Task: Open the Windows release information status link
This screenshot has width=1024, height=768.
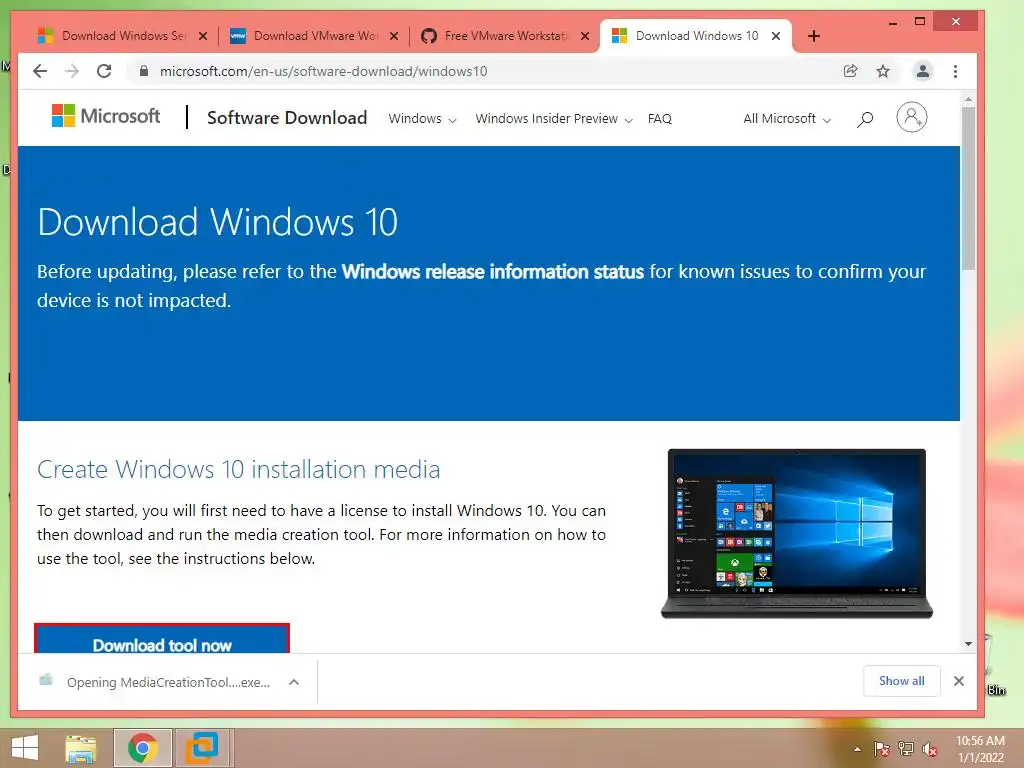Action: point(492,272)
